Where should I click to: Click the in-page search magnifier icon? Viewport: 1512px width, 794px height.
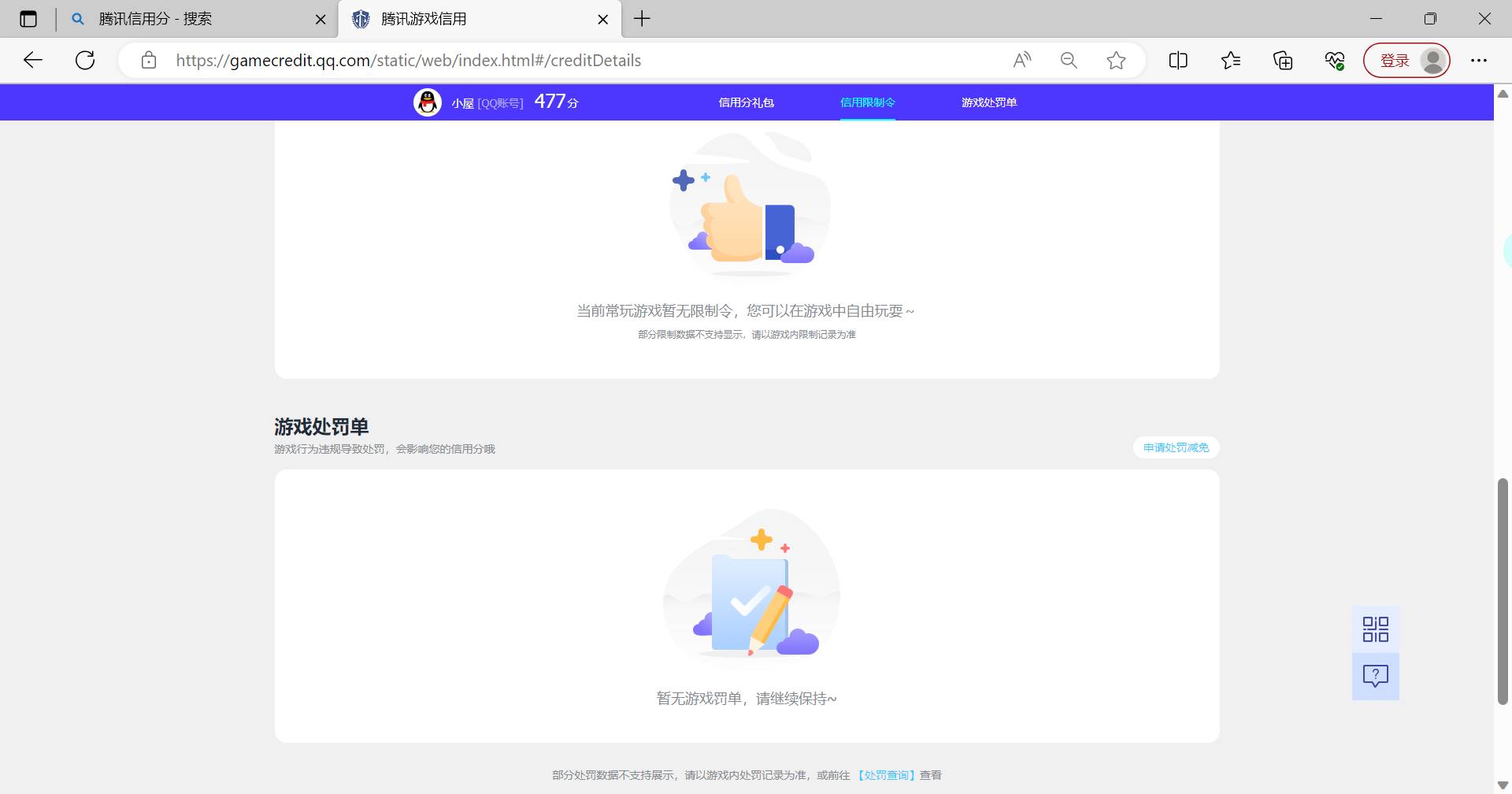(1069, 60)
